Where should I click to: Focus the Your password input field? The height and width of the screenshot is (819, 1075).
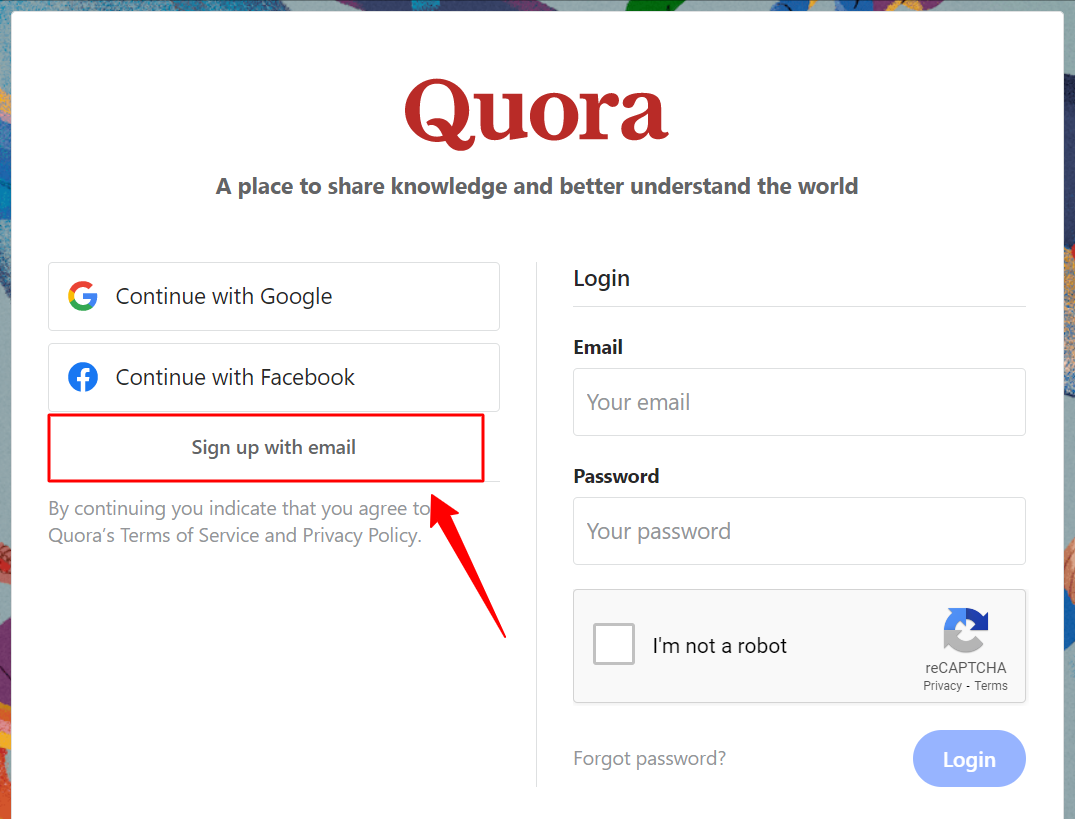pos(799,531)
